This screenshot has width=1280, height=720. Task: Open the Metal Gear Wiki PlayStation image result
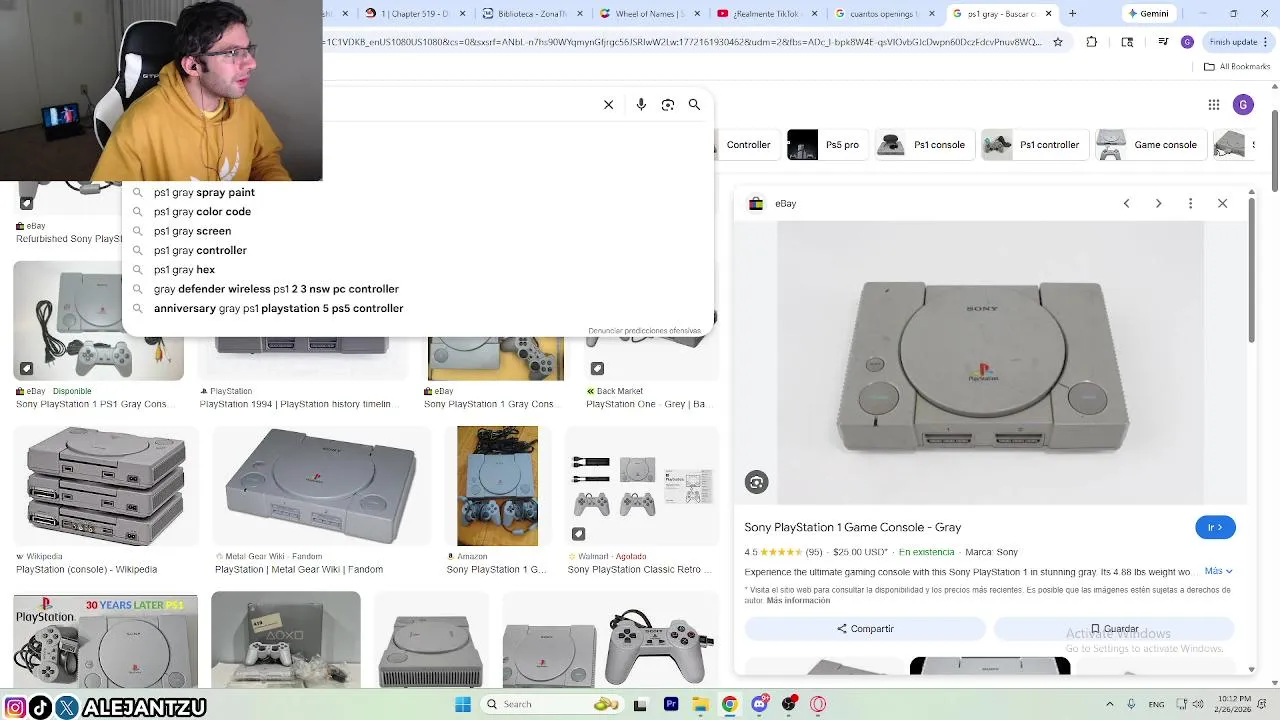[321, 486]
